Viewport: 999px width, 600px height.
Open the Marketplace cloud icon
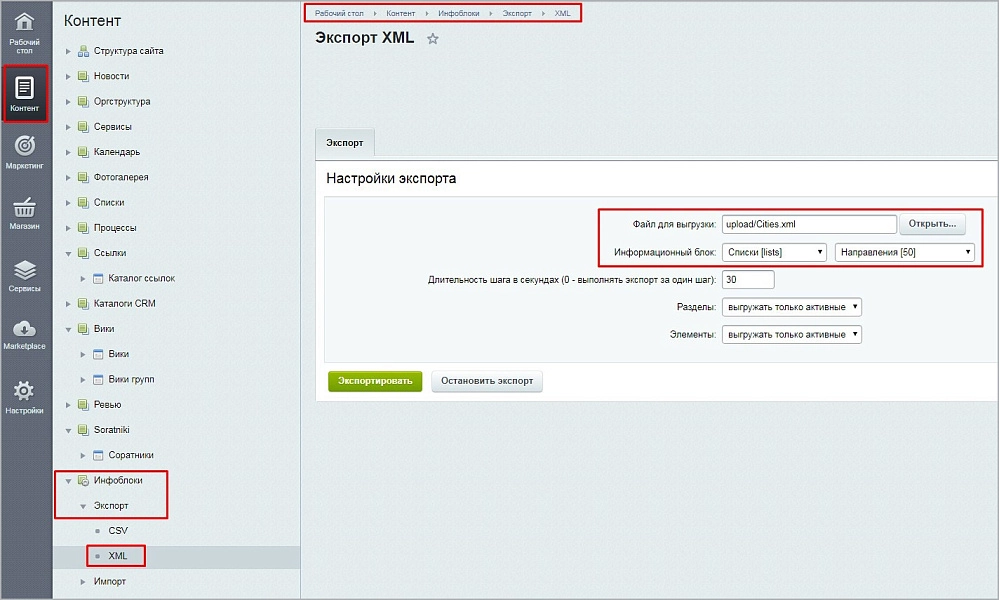24,329
